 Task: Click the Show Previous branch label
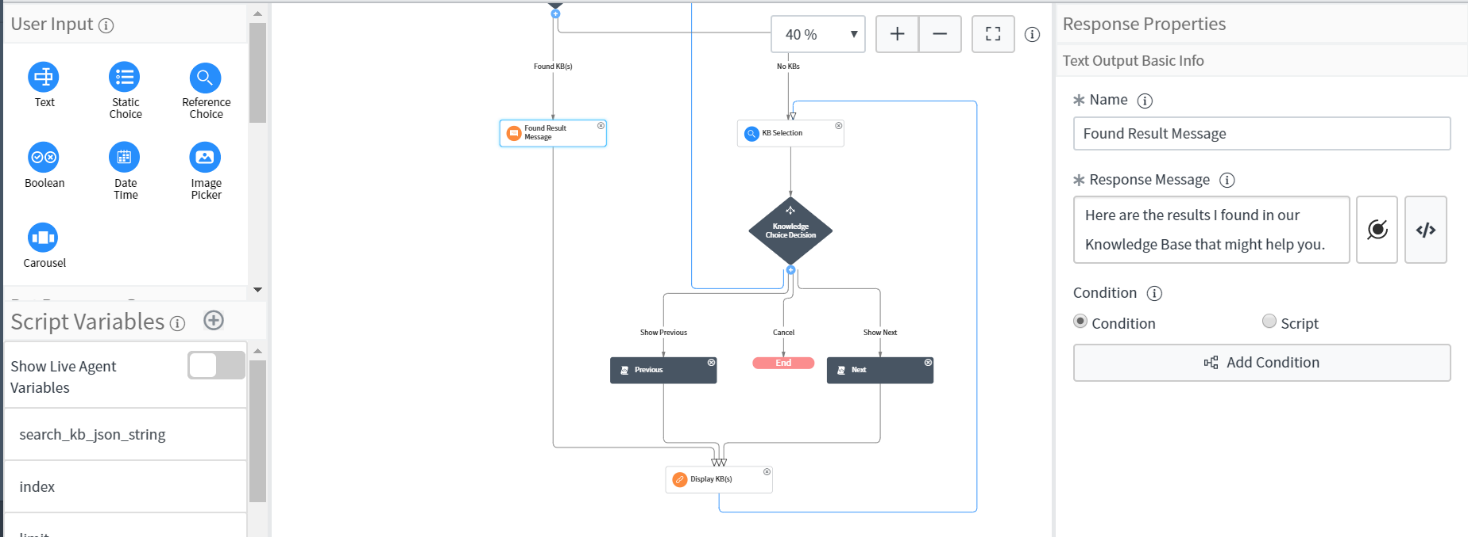pos(663,332)
